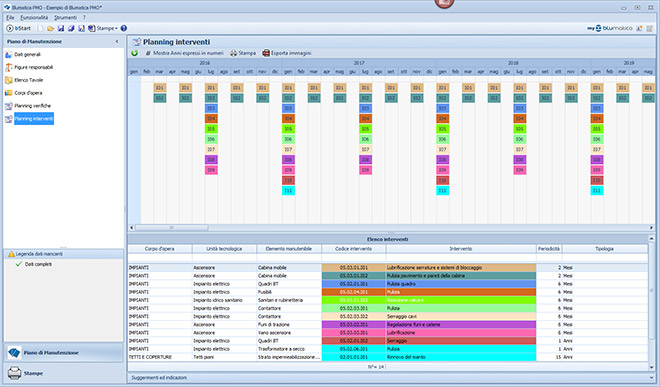Screen dimensions: 660x387
Task: Open help via blue question mark icon
Action: point(124,28)
